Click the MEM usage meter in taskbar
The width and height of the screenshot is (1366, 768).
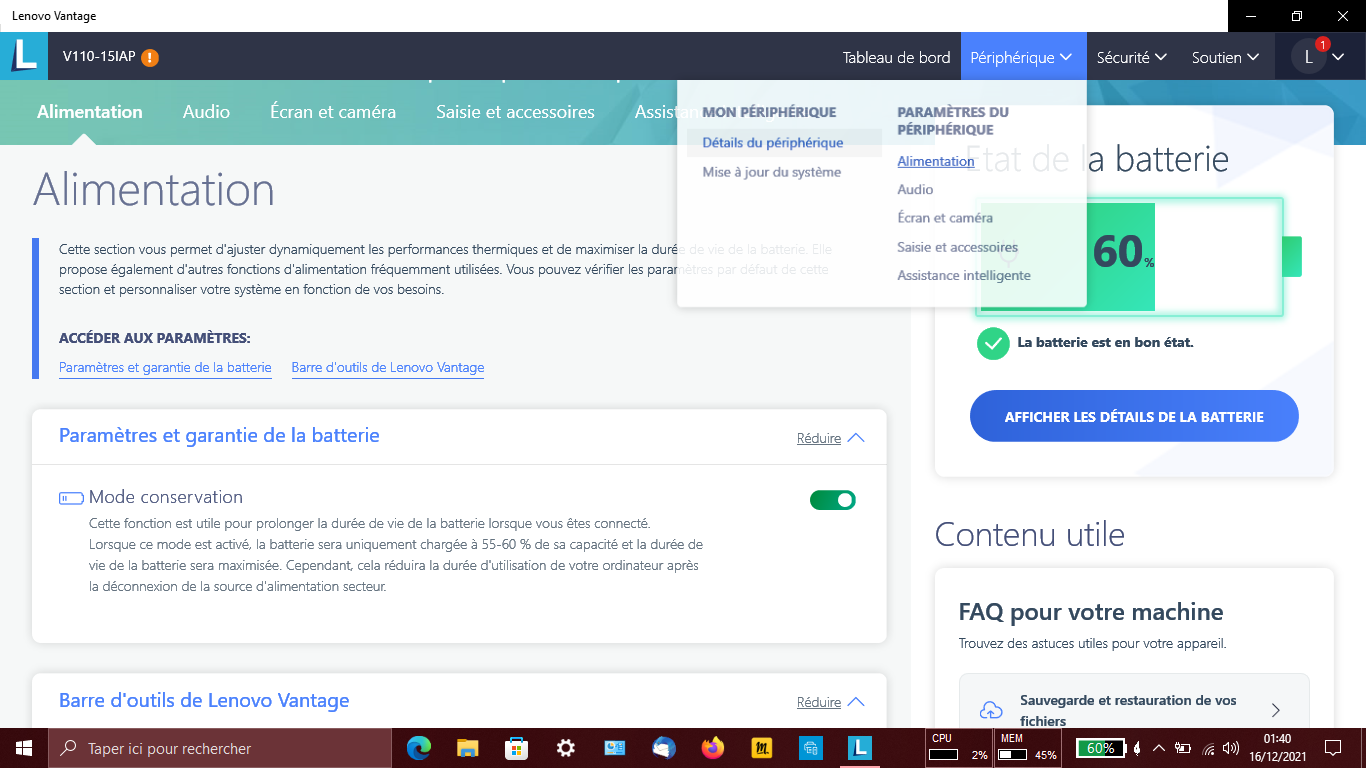[x=1028, y=748]
